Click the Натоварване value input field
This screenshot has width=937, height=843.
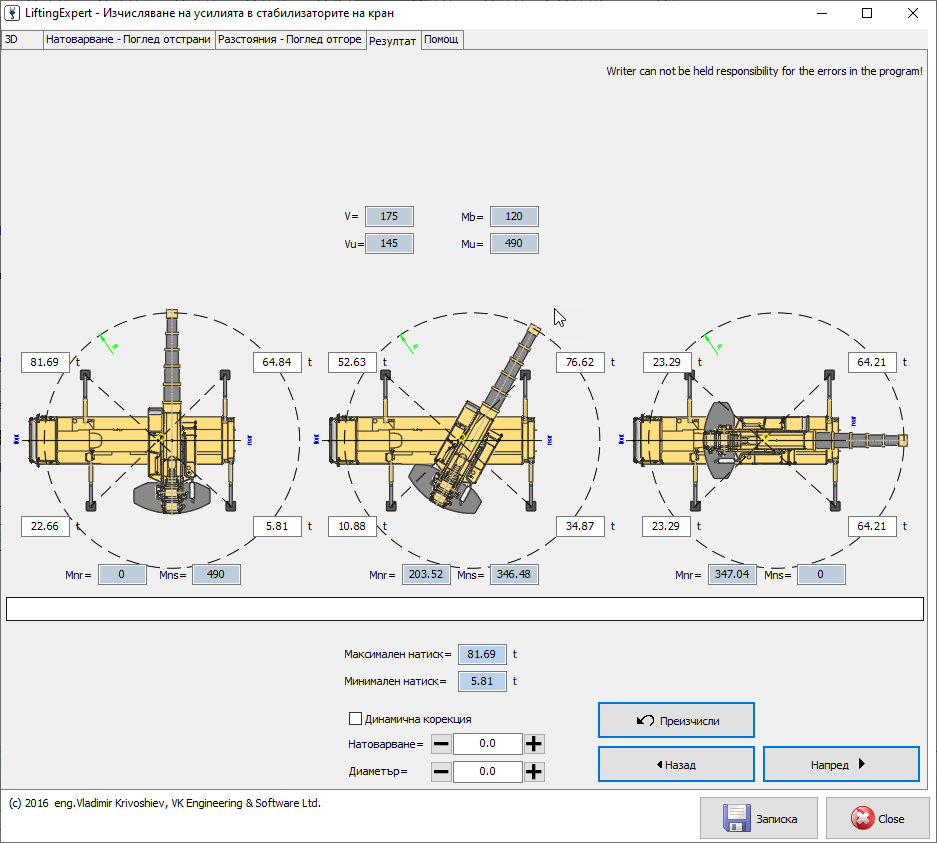pyautogui.click(x=487, y=744)
